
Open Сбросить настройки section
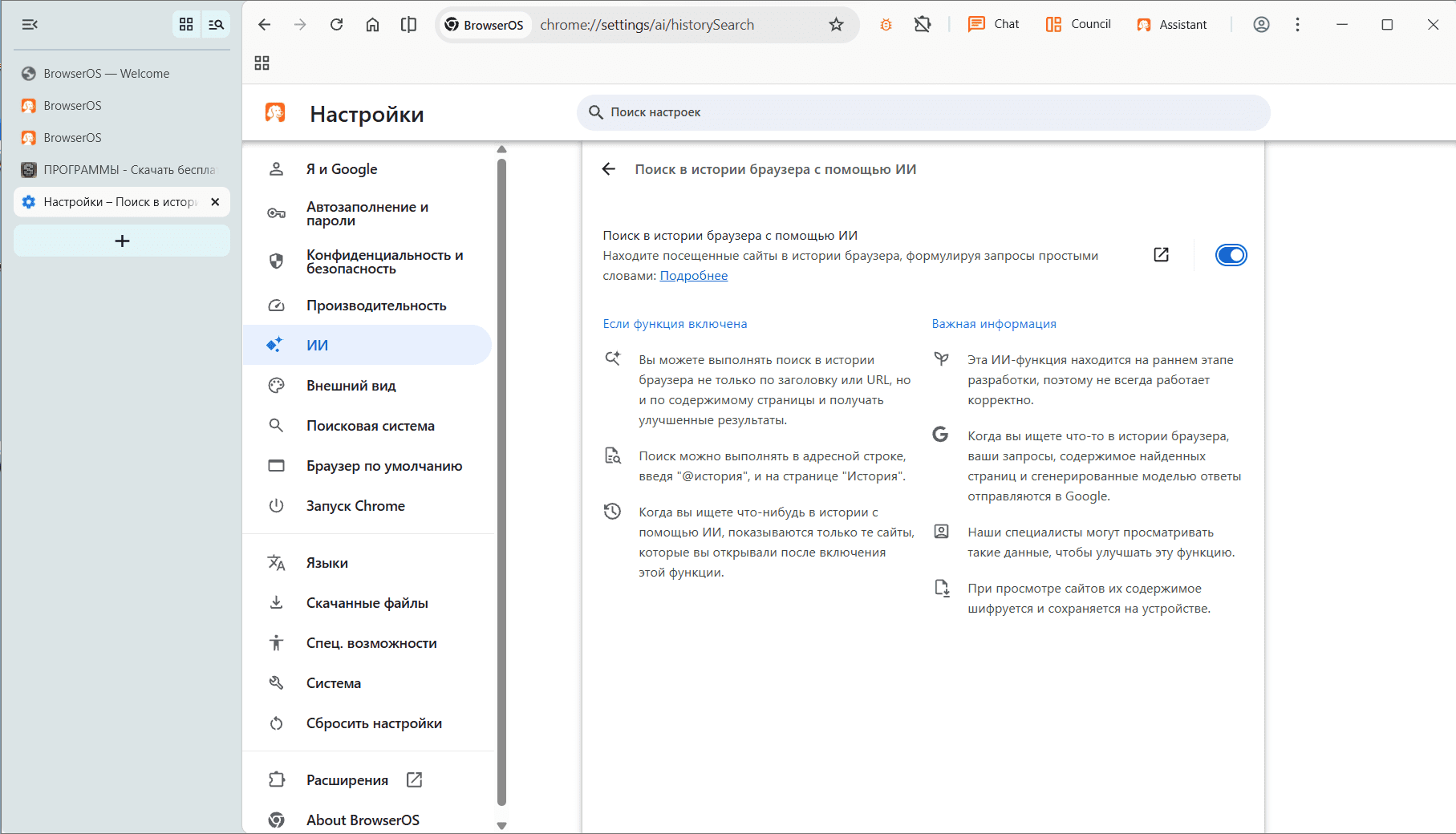coord(367,723)
